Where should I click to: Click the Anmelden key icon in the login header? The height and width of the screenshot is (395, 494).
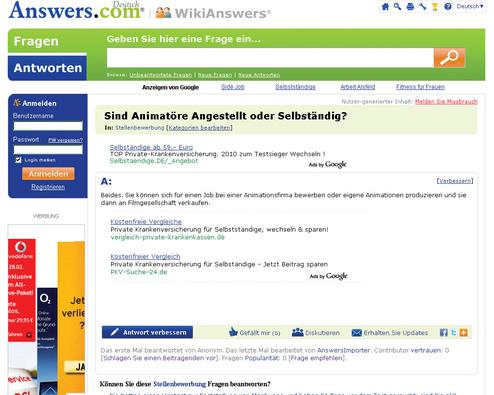17,103
